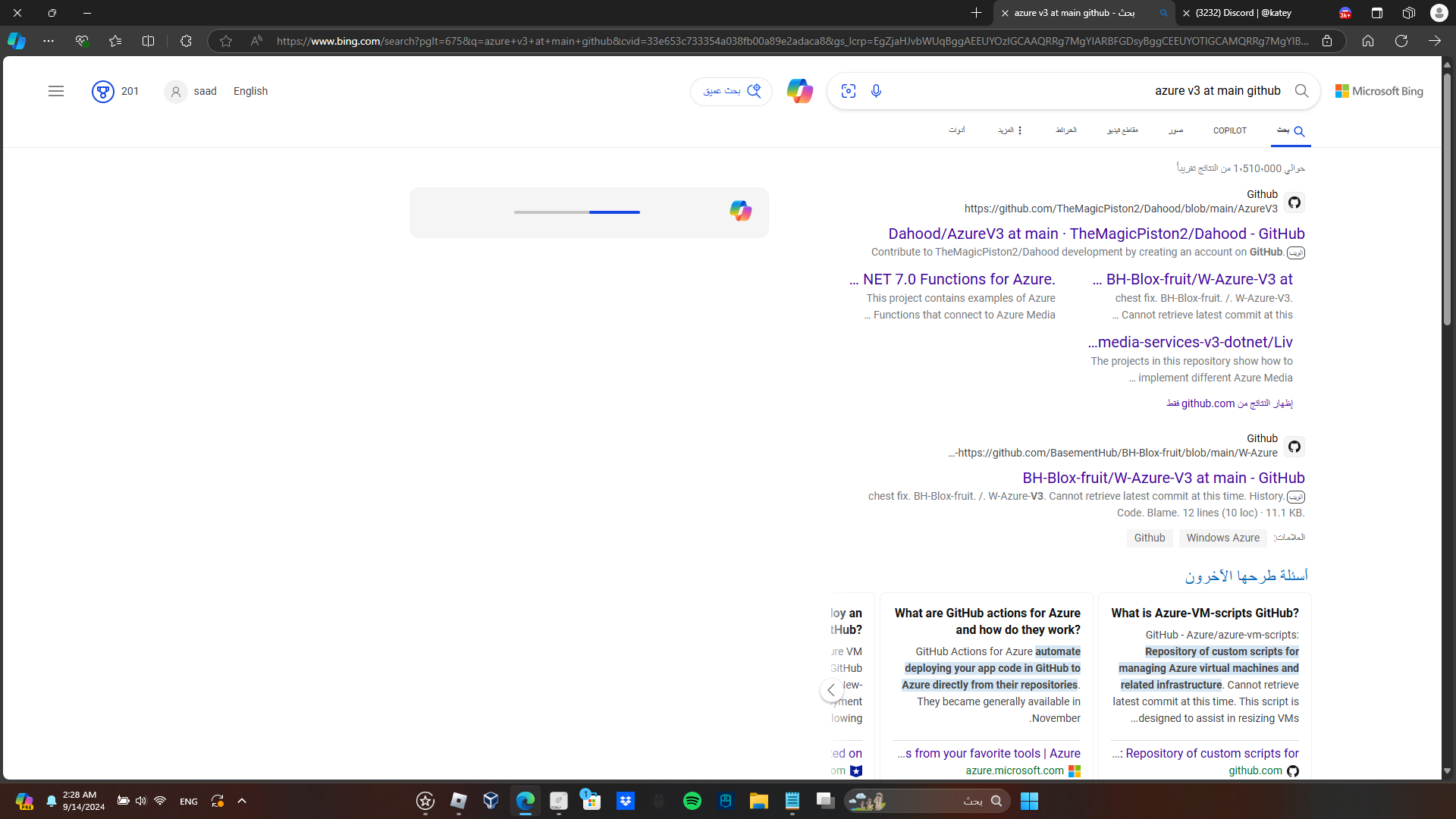The width and height of the screenshot is (1456, 819).
Task: Switch ENG input language in tray
Action: 189,801
